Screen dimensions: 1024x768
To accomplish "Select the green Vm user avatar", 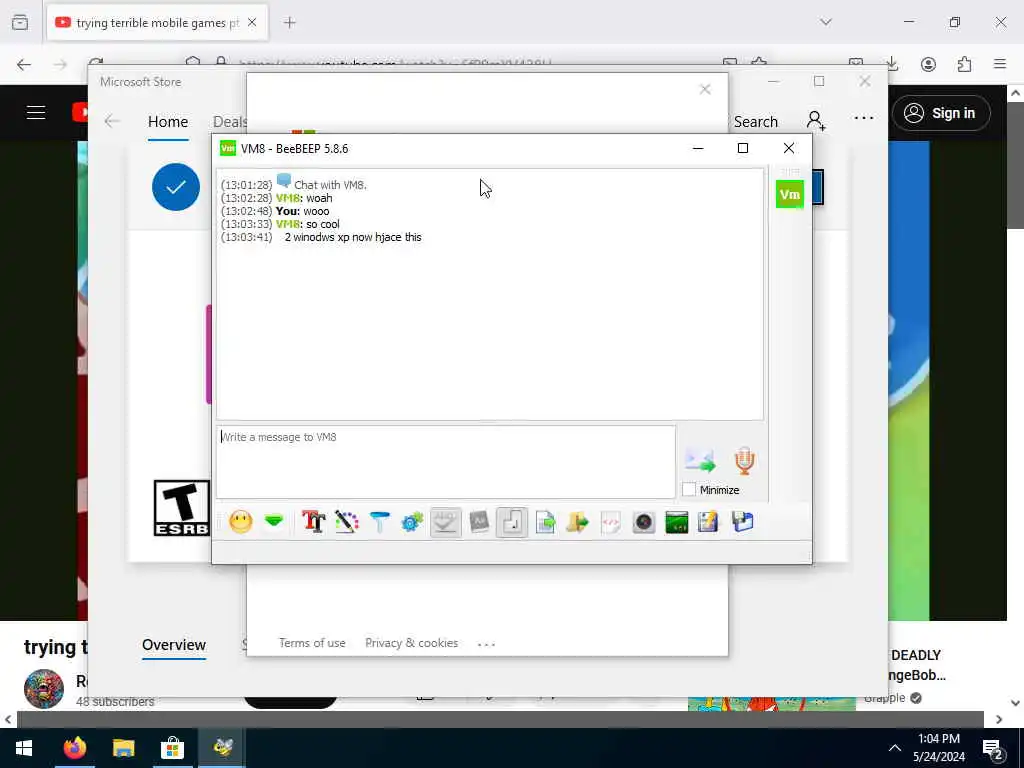I will (790, 194).
